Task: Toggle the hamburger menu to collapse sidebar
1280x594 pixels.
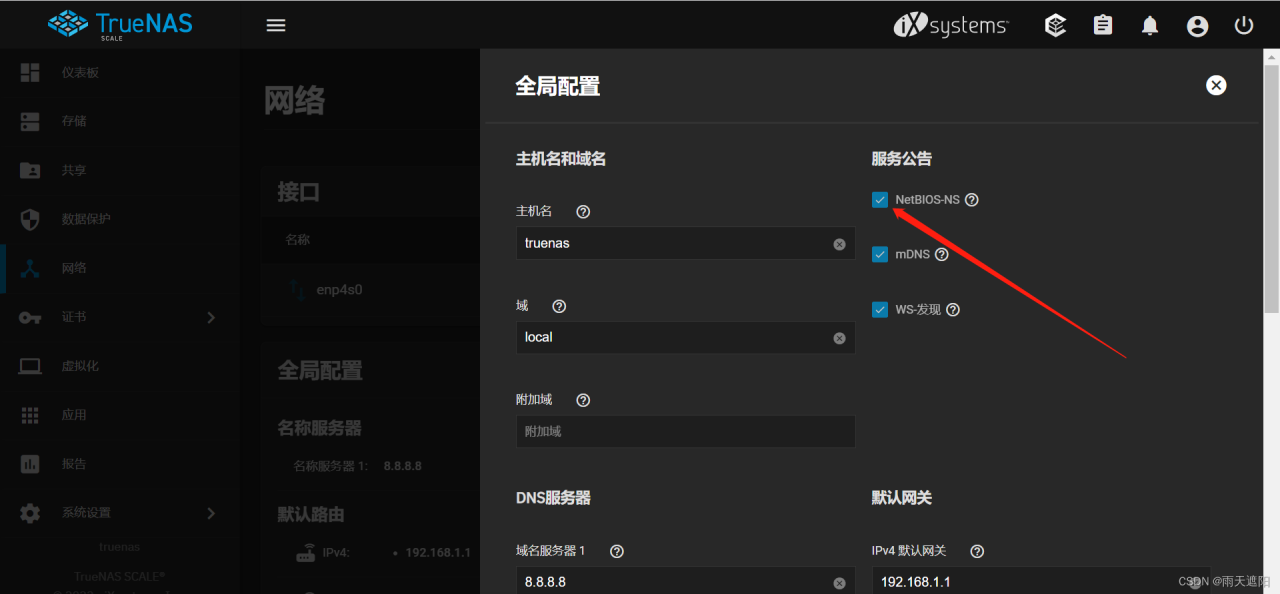Action: (276, 25)
